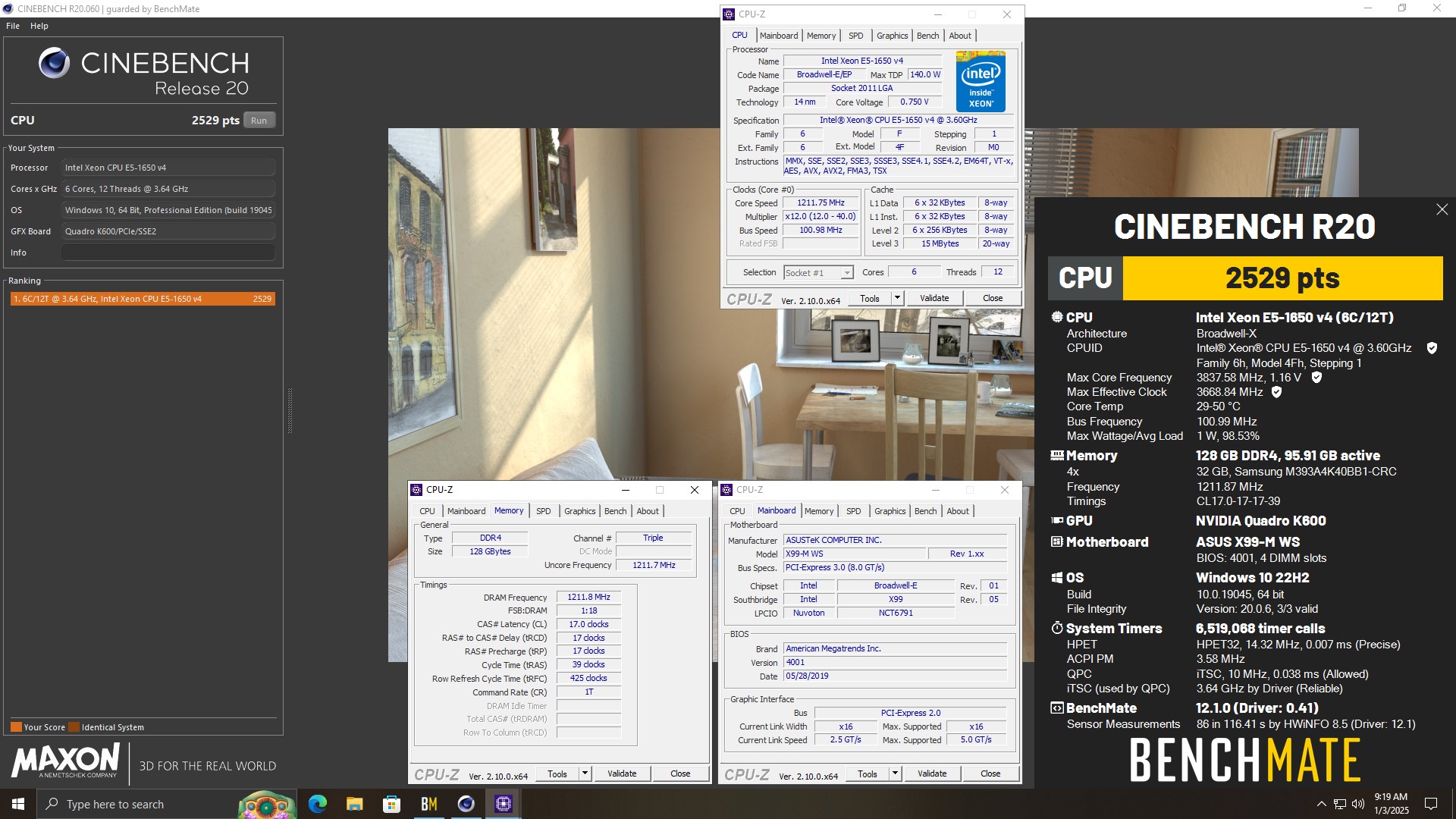The height and width of the screenshot is (819, 1456).
Task: Open Microsoft Store from taskbar
Action: click(x=391, y=804)
